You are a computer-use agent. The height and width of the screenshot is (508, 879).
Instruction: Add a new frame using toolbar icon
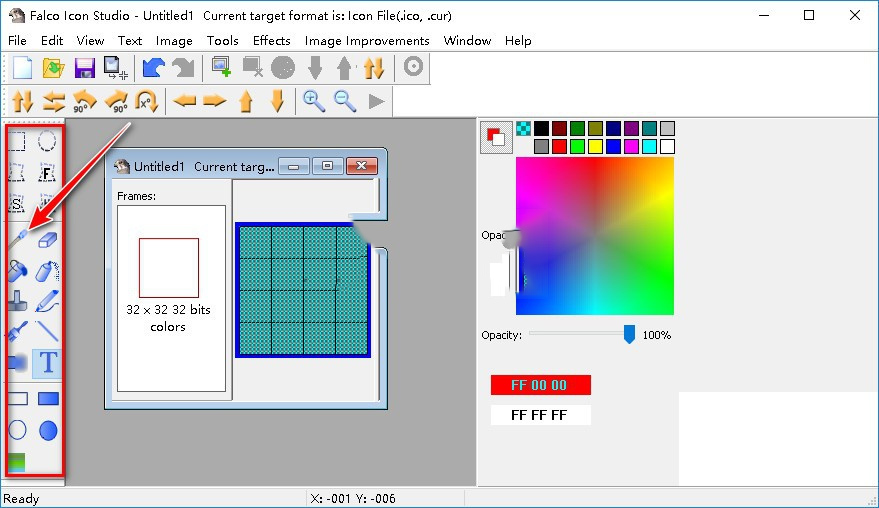tap(221, 68)
